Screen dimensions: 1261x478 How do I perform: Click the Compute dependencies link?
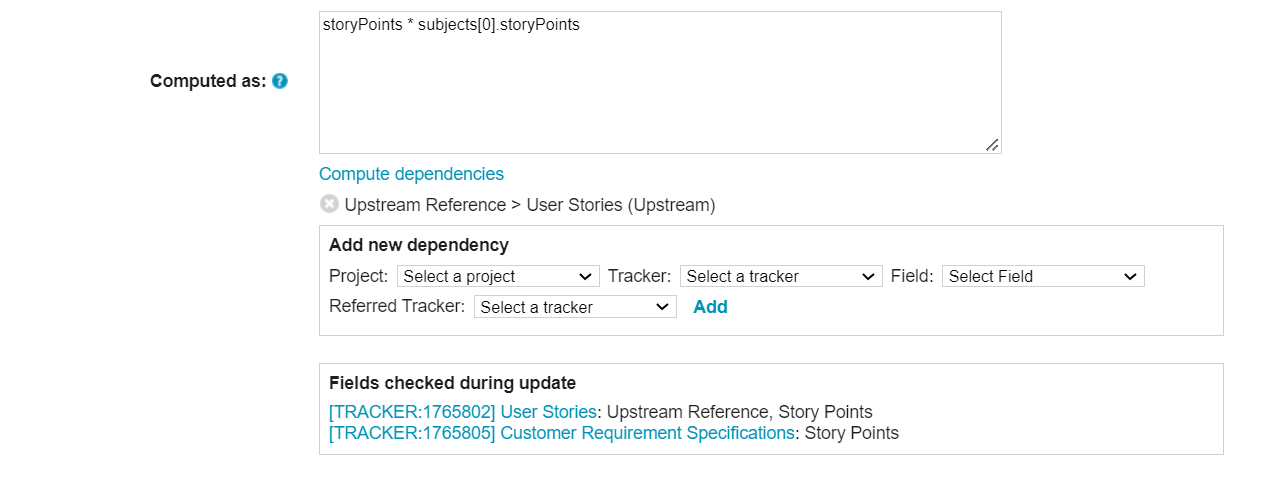point(411,174)
